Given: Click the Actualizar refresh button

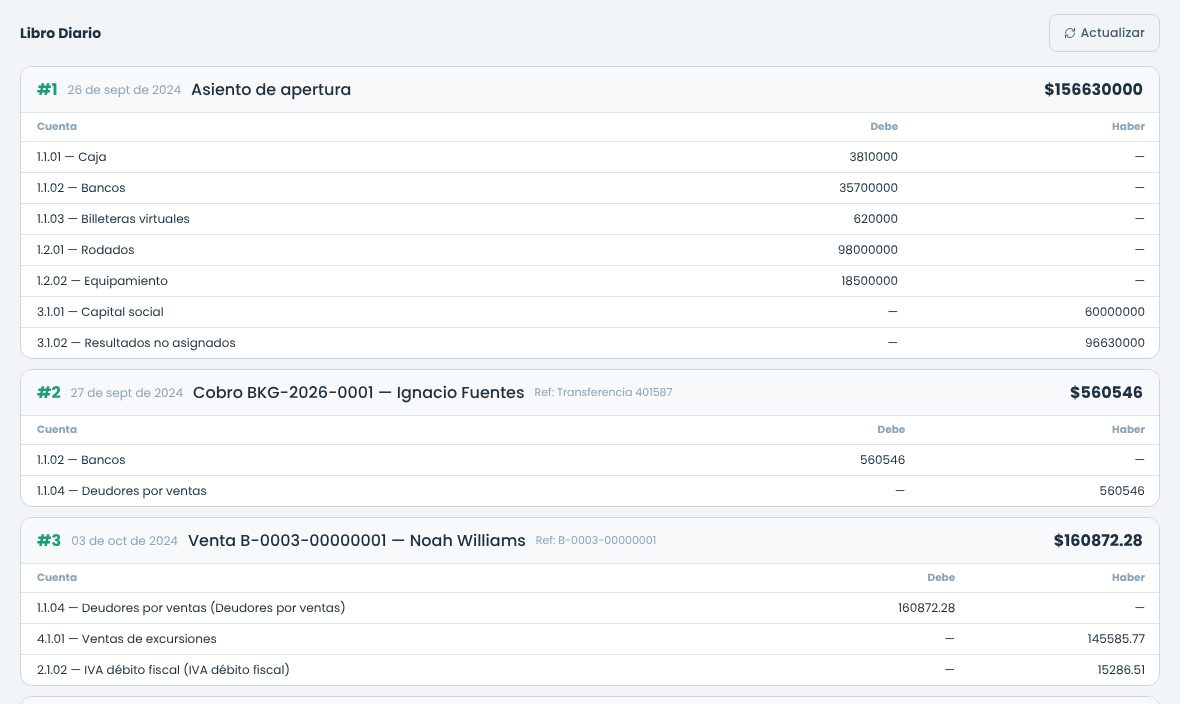Looking at the screenshot, I should (x=1104, y=33).
